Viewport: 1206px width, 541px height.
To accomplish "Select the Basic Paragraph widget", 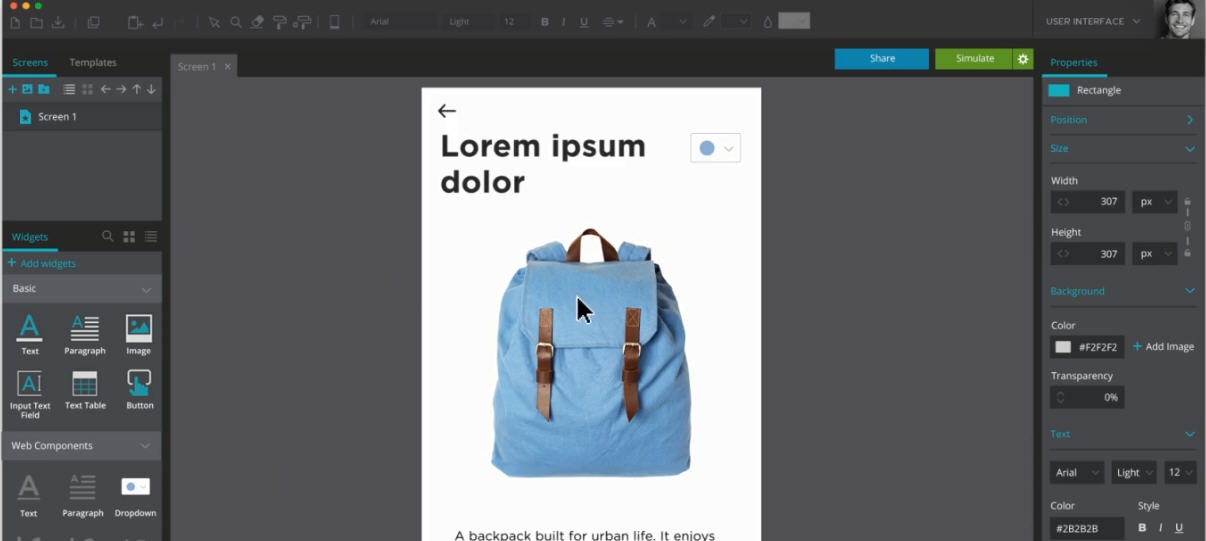I will [x=85, y=334].
